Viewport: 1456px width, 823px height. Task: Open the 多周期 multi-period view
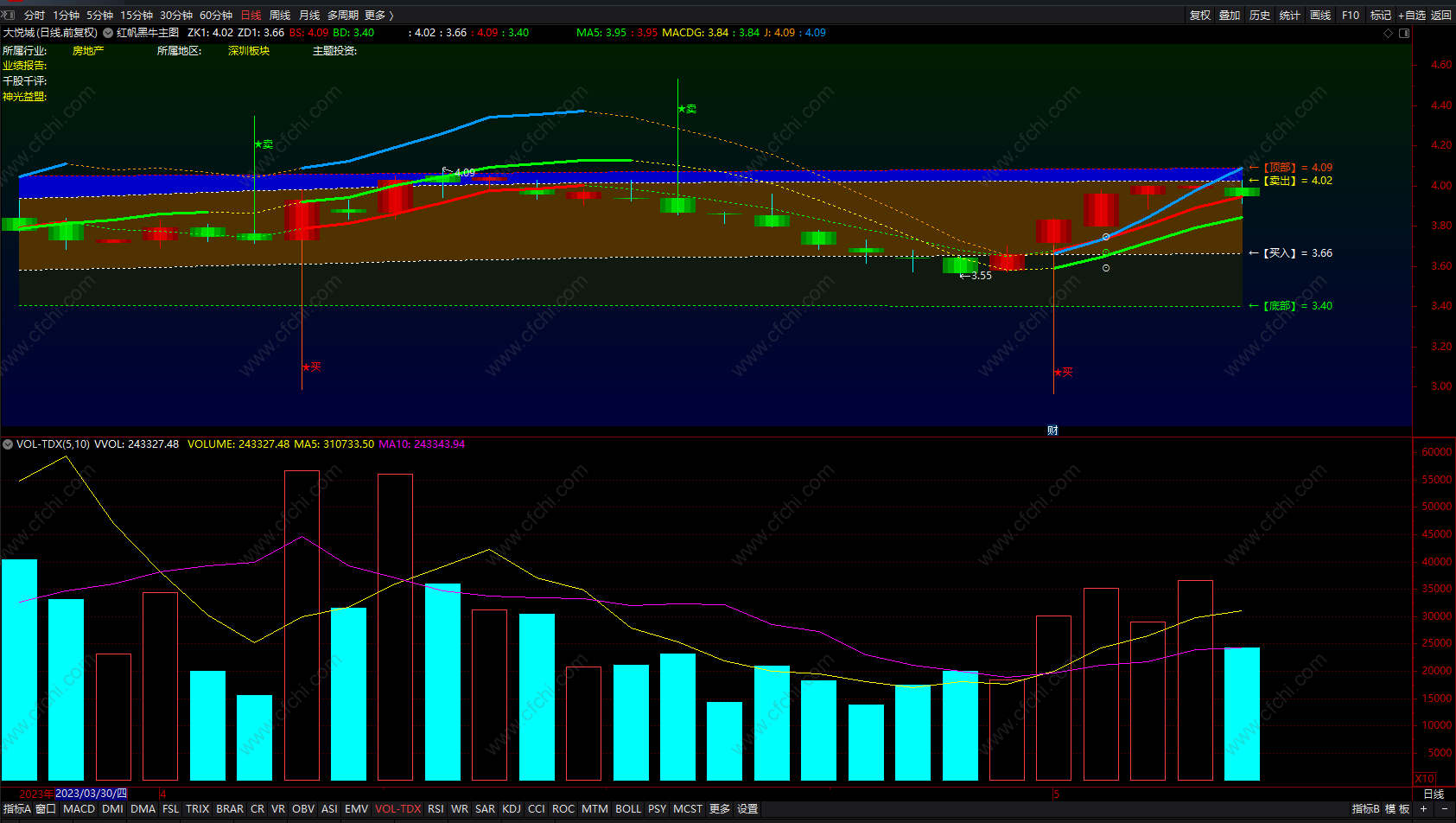[x=343, y=16]
